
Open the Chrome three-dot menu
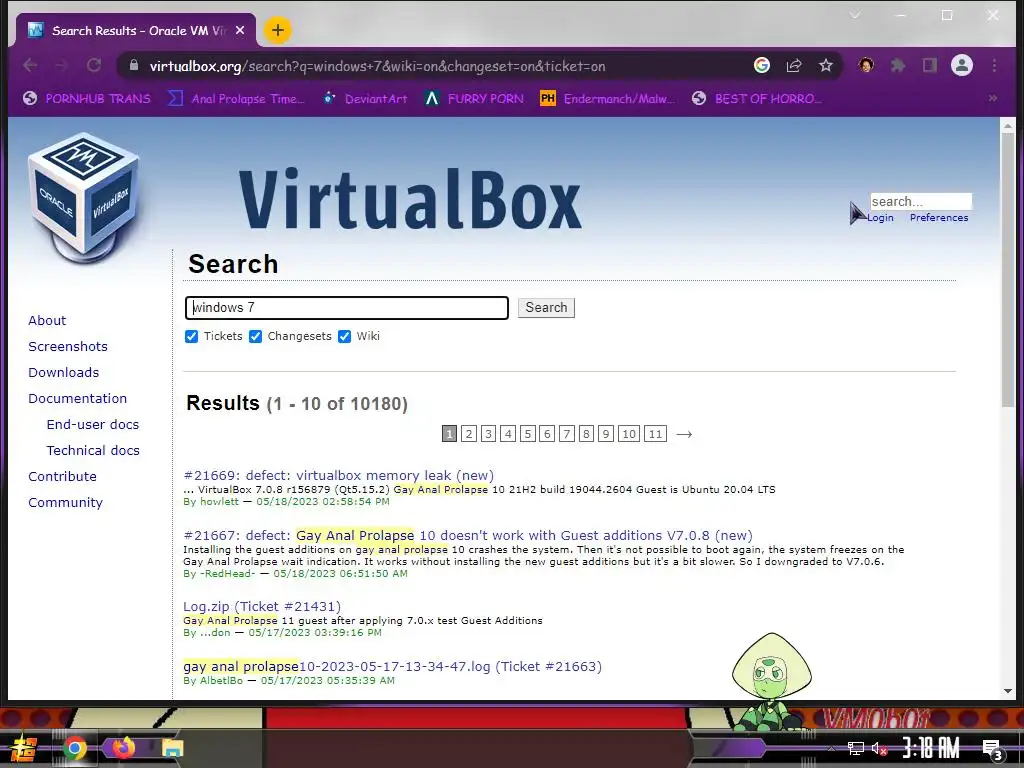coord(994,65)
